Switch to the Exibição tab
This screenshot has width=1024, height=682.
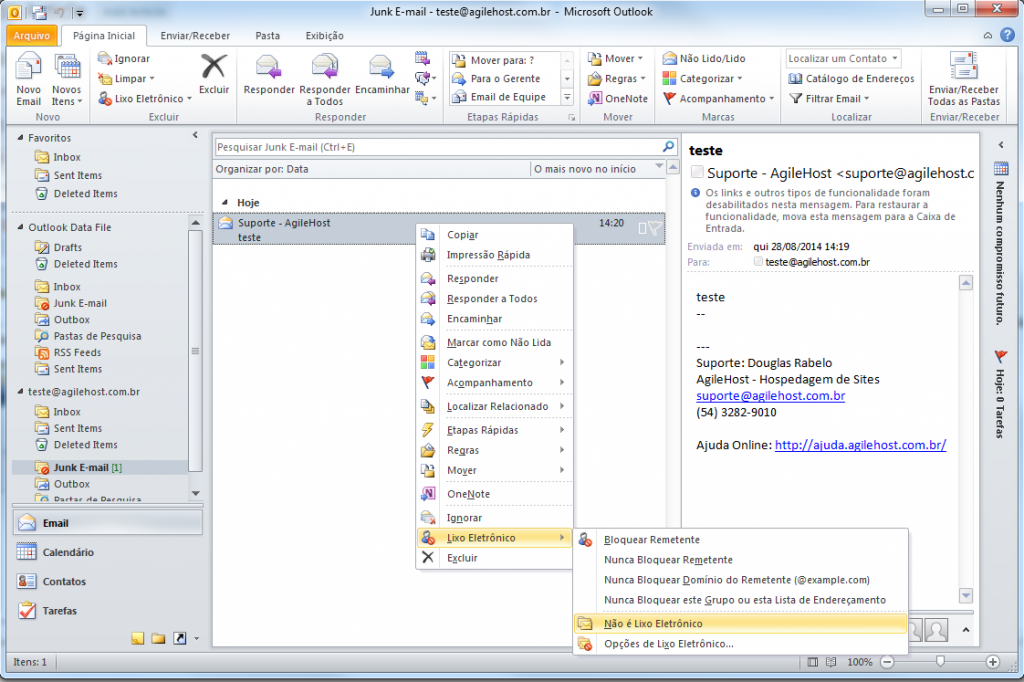(325, 35)
